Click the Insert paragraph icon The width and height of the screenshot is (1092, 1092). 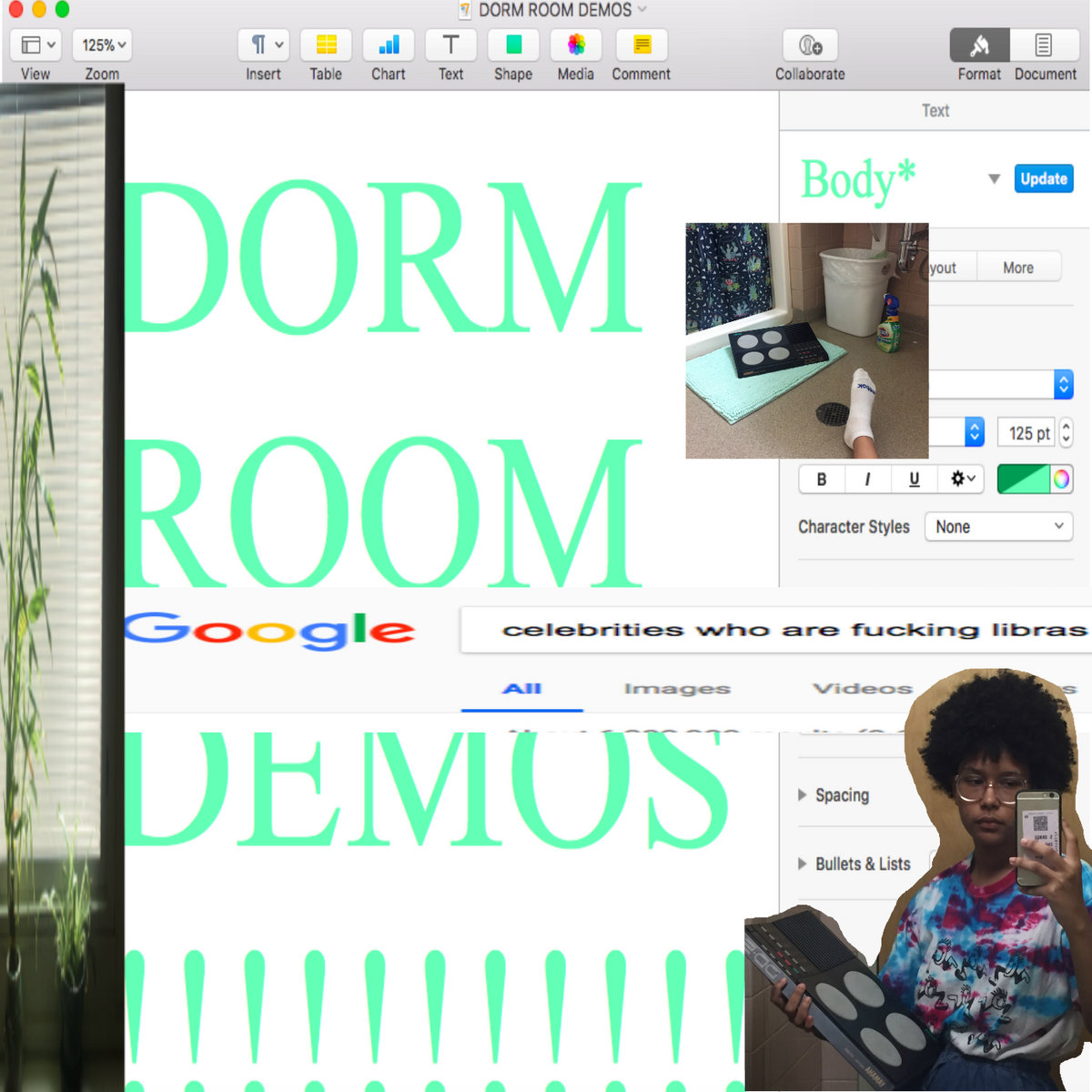pos(264,45)
